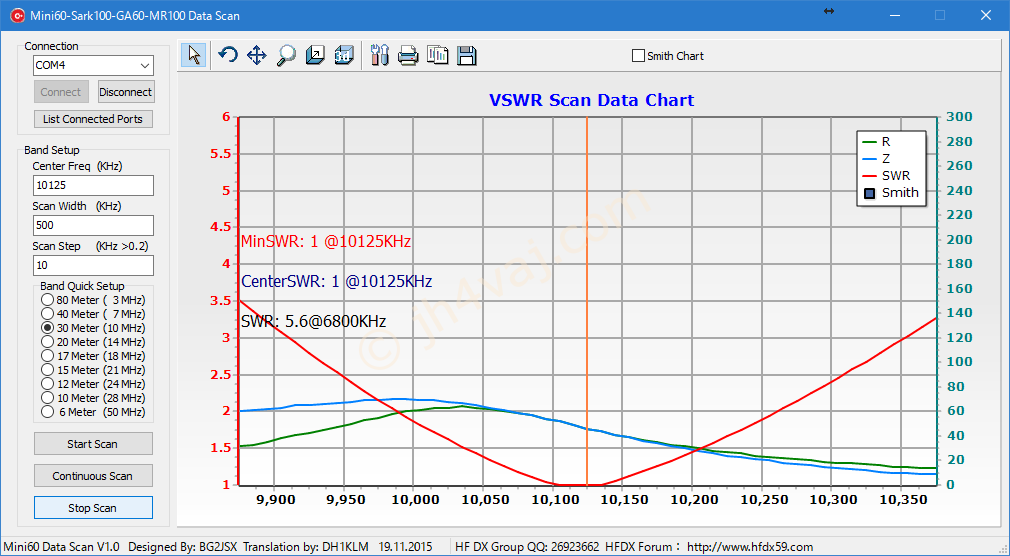
Task: Click the app icon in title bar
Action: click(17, 15)
